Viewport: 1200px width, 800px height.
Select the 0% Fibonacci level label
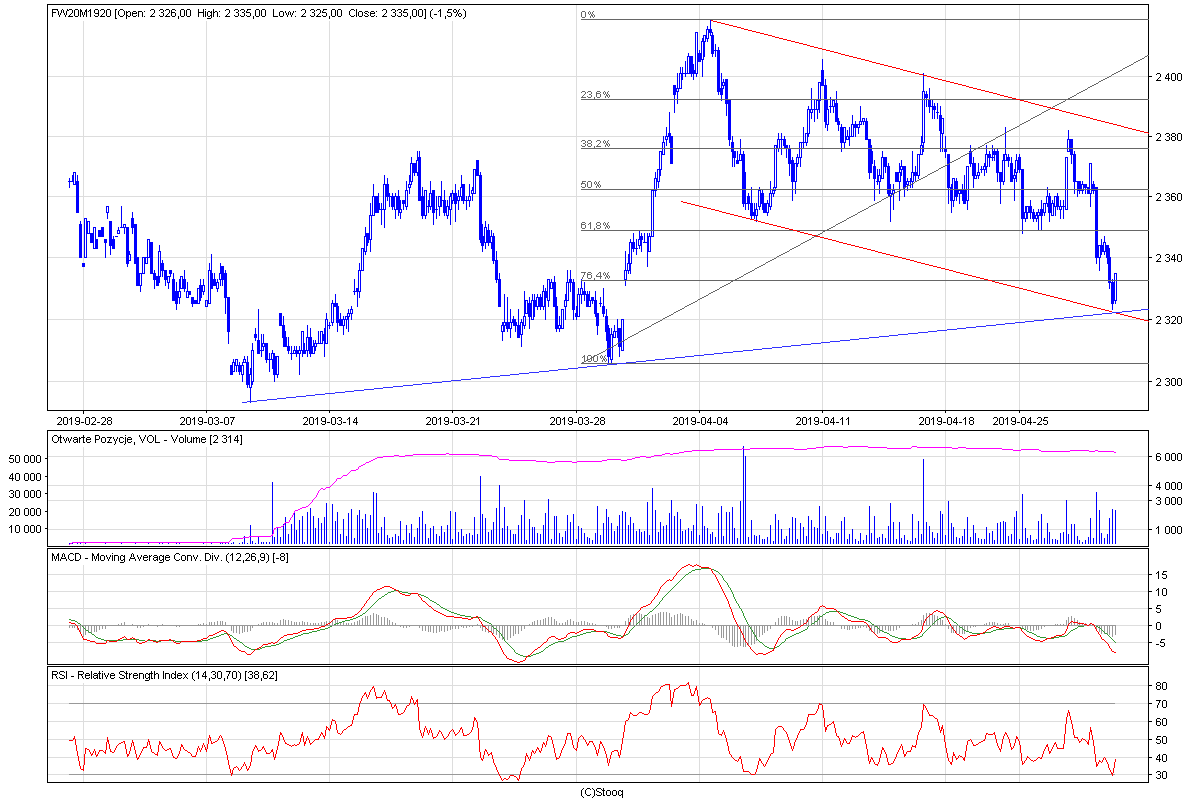tap(588, 15)
